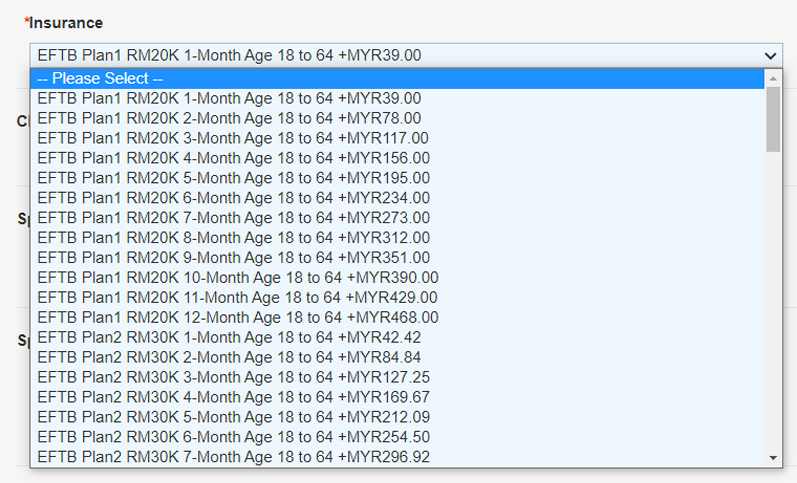Viewport: 797px width, 483px height.
Task: Pick EFTB Plan2 RM30K 3-Month +MYR127.25
Action: pyautogui.click(x=233, y=377)
